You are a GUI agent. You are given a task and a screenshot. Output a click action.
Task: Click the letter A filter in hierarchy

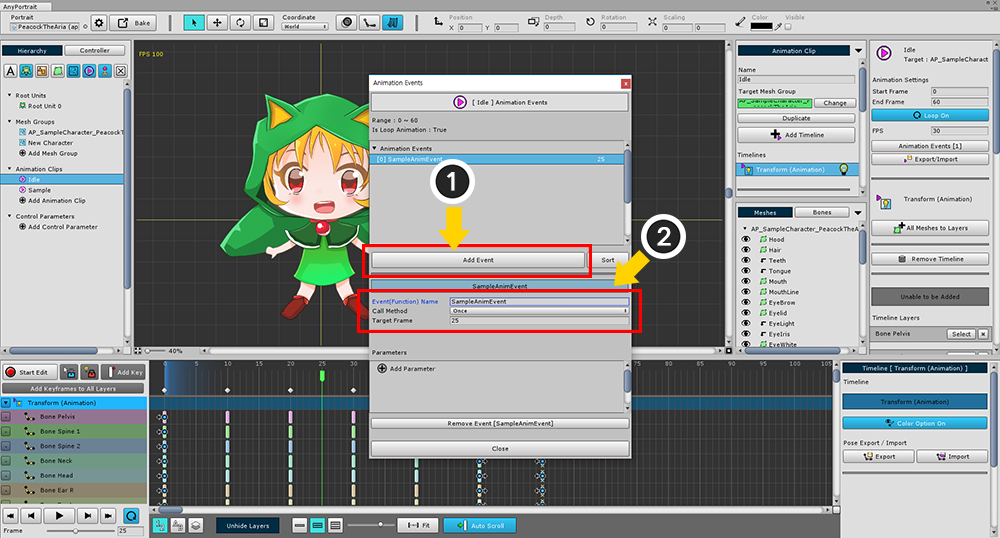coord(10,71)
